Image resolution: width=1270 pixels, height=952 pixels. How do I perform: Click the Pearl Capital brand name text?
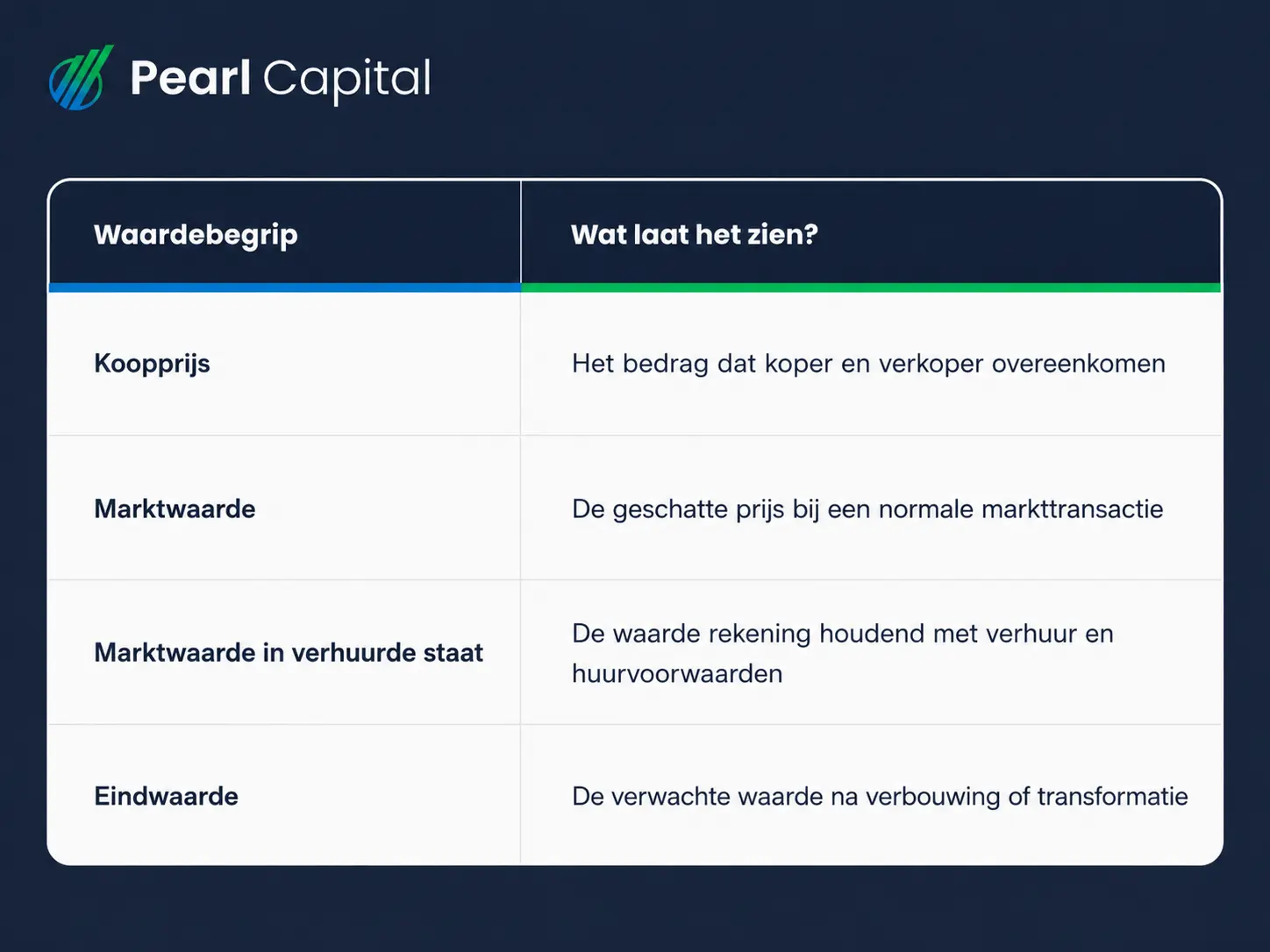[x=281, y=78]
